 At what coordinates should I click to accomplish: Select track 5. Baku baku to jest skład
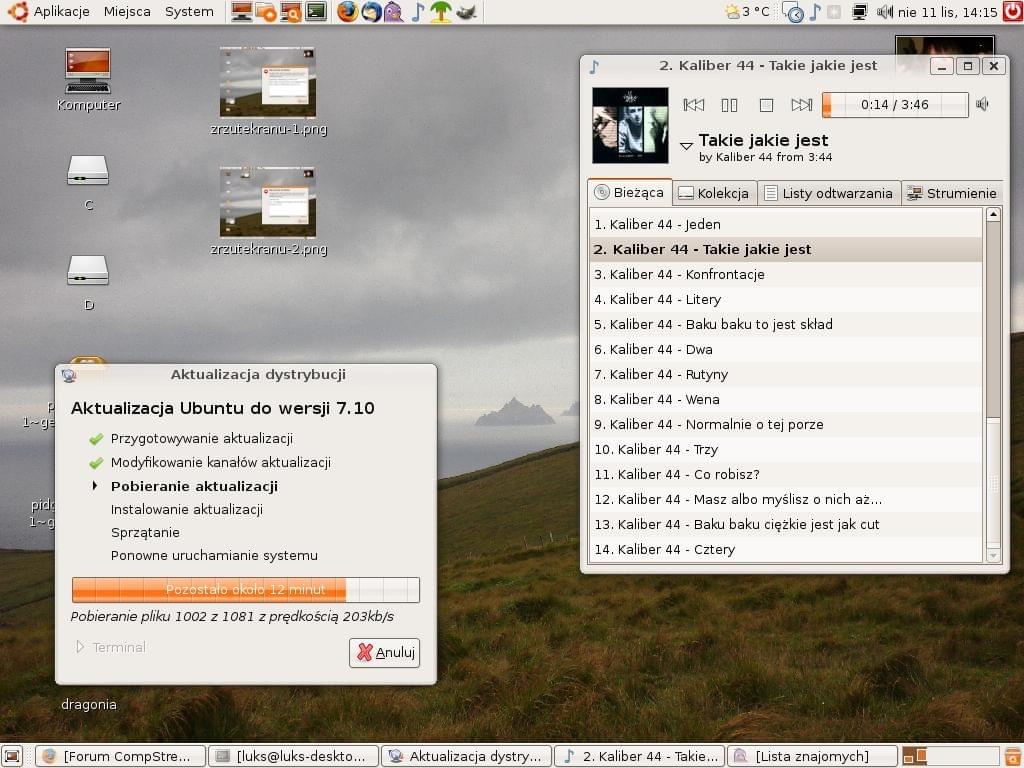(x=786, y=324)
